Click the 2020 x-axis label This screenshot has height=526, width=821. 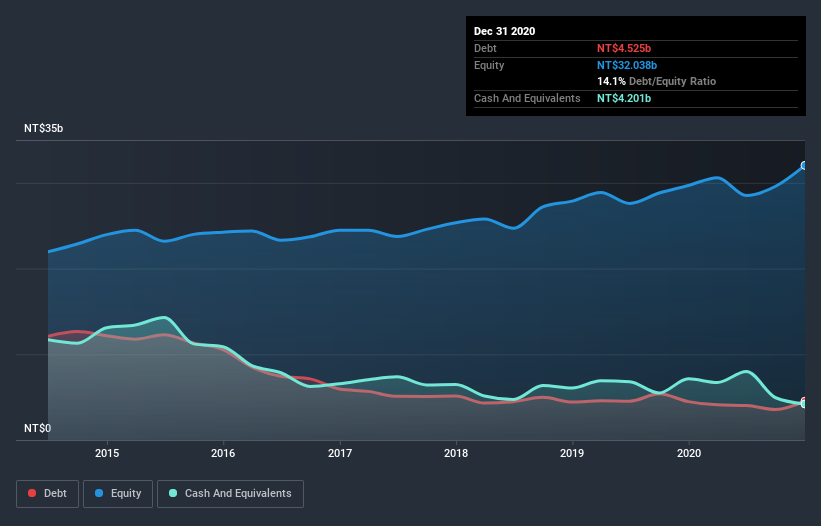tap(689, 453)
